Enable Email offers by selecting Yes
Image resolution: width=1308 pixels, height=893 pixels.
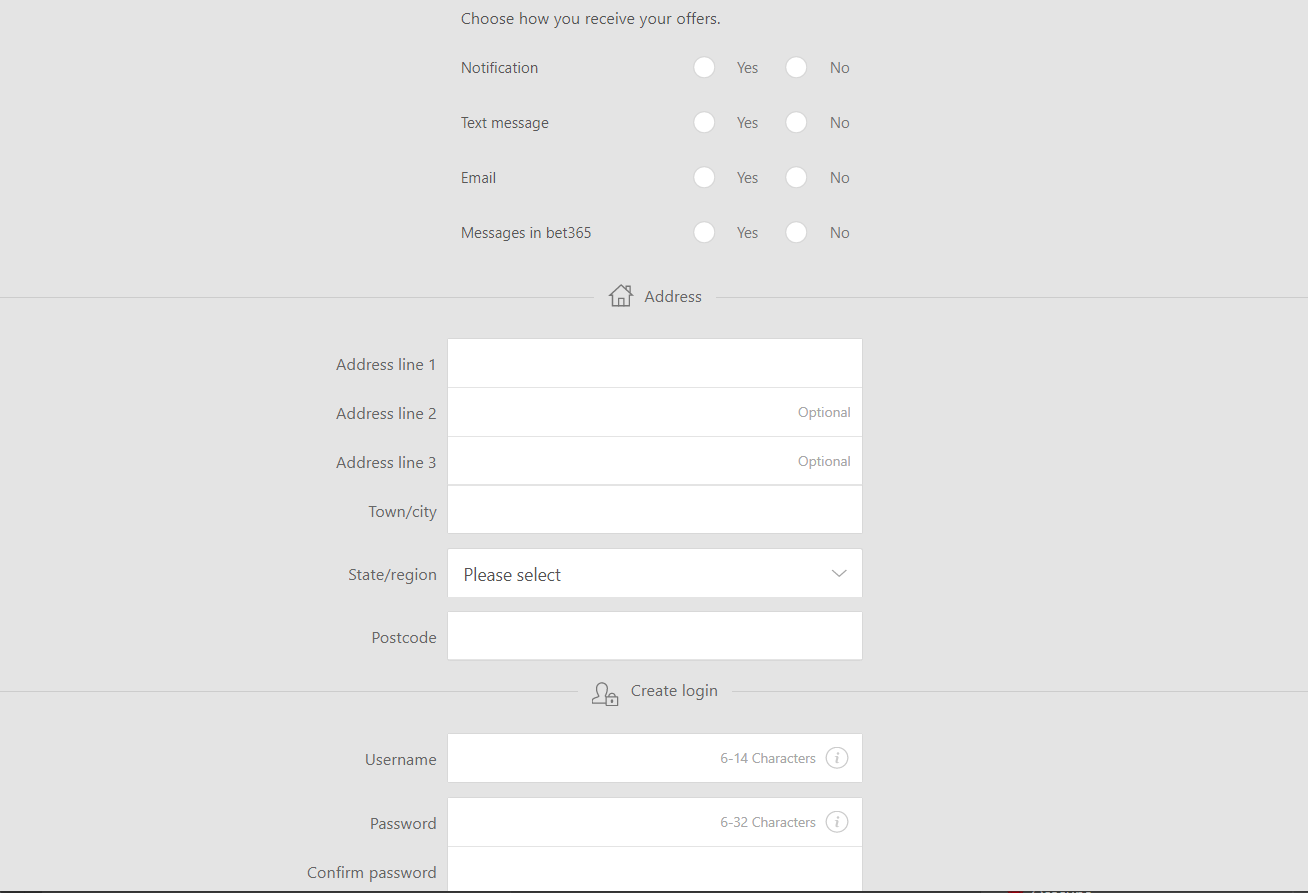(x=704, y=177)
